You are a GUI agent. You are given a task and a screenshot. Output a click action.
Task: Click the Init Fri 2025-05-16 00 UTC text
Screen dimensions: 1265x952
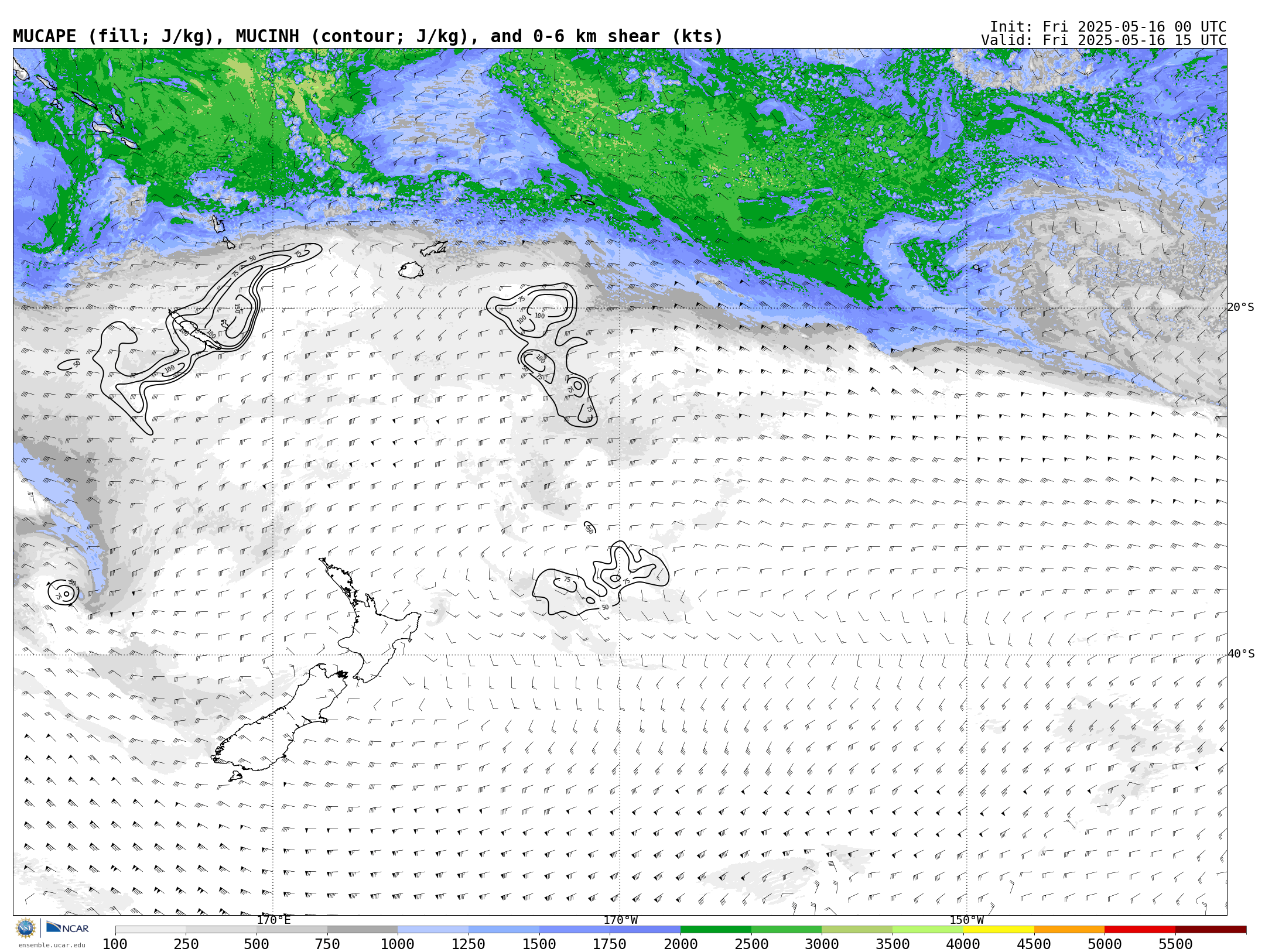(x=1108, y=27)
